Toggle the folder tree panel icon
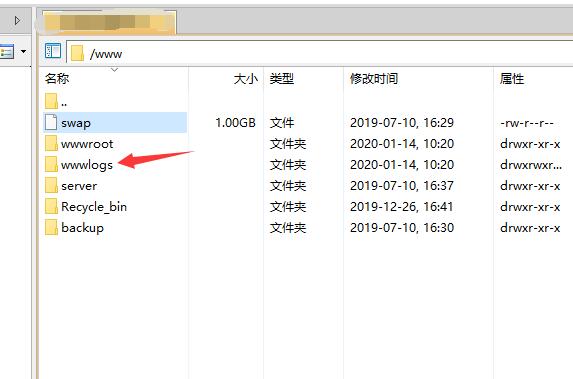The image size is (573, 379). [x=53, y=51]
